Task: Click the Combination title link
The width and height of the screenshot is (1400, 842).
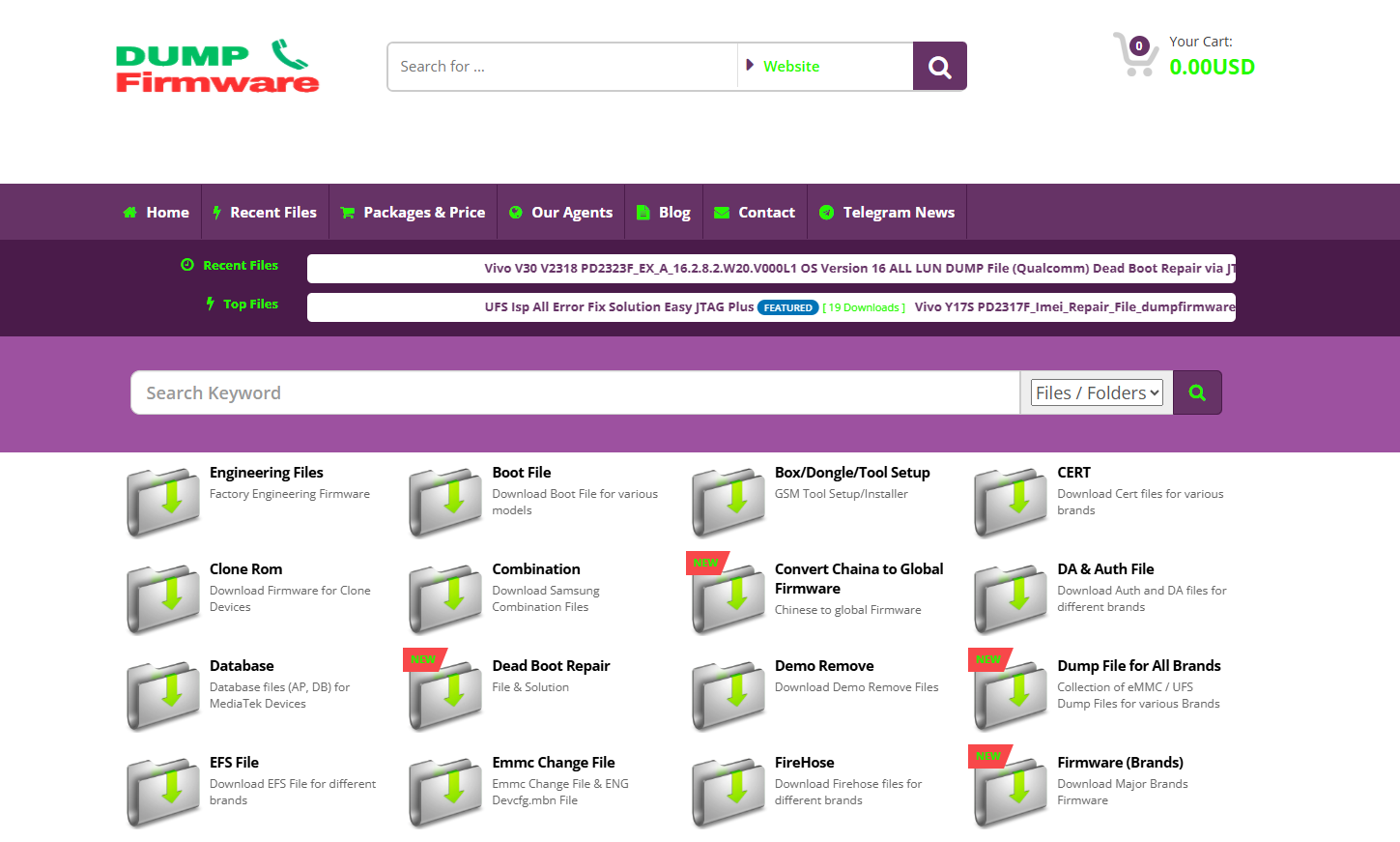Action: point(536,569)
